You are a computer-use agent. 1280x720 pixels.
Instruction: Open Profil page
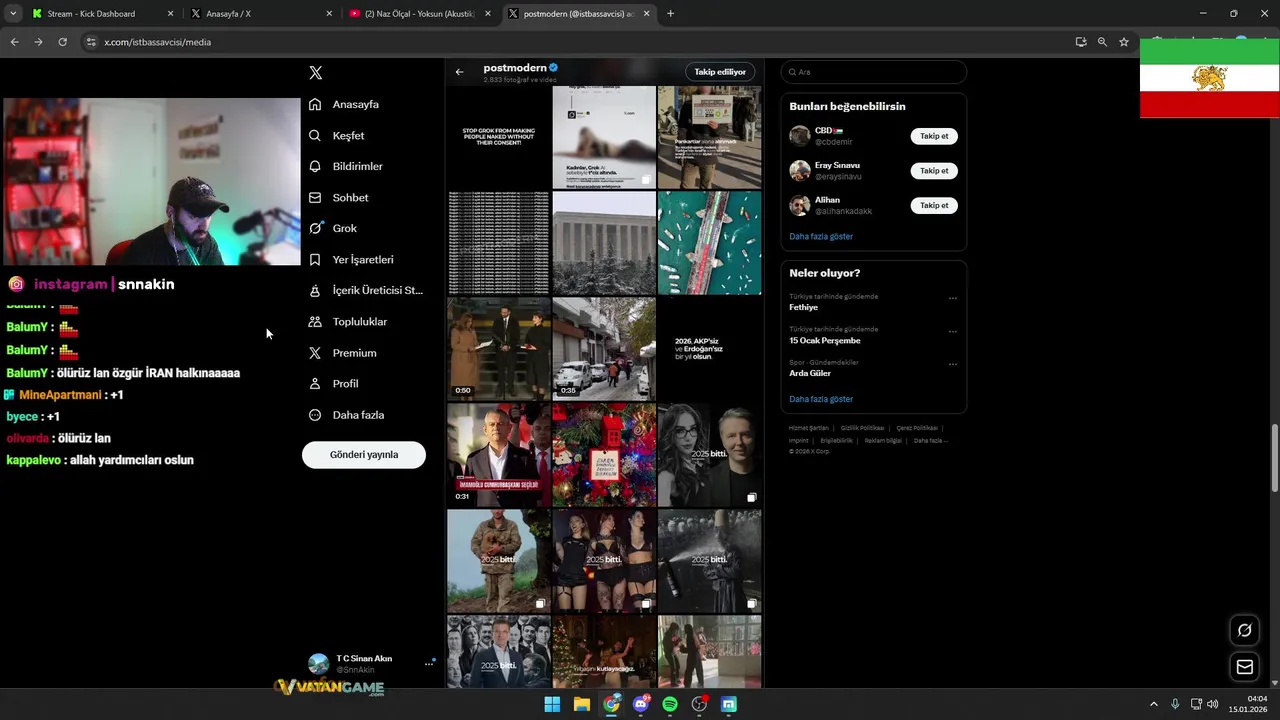(334, 384)
